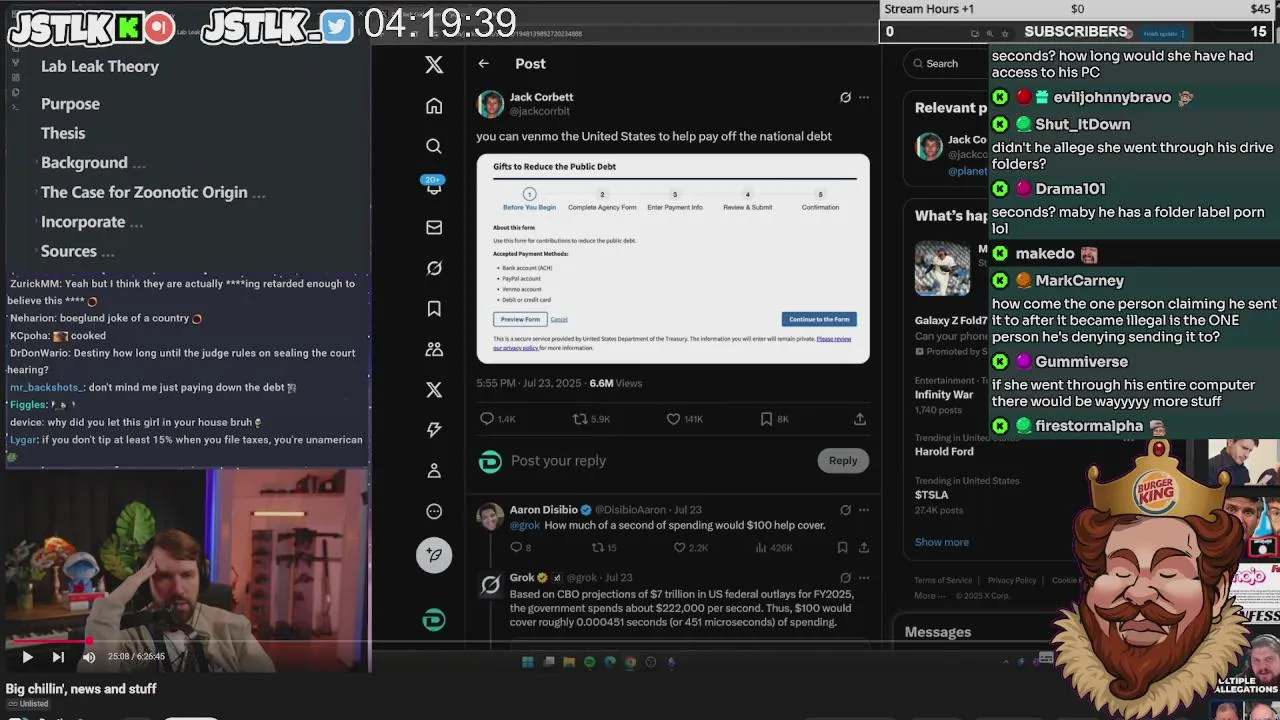Viewport: 1280px width, 720px height.
Task: Open Premium X icon in sidebar
Action: coord(434,390)
